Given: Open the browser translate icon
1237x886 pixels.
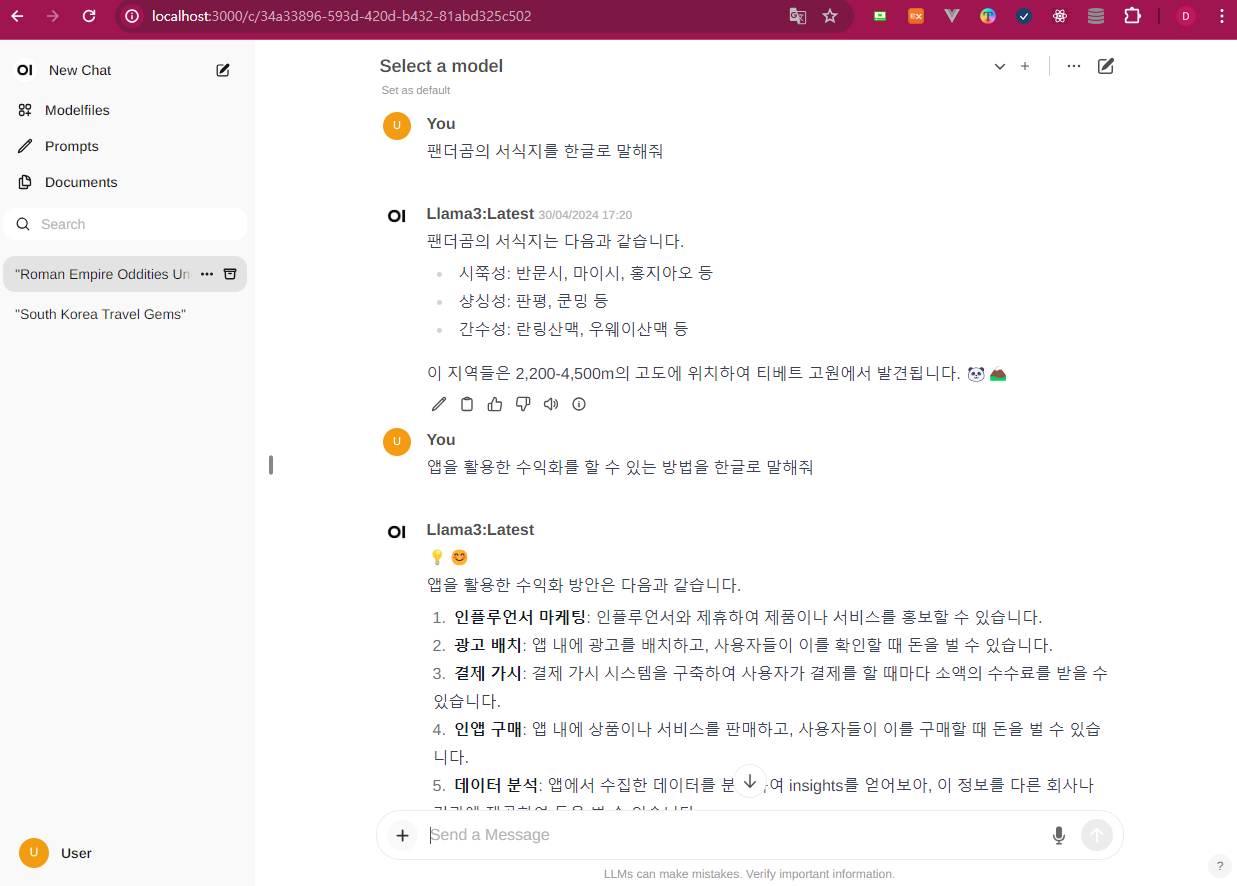Looking at the screenshot, I should [797, 16].
